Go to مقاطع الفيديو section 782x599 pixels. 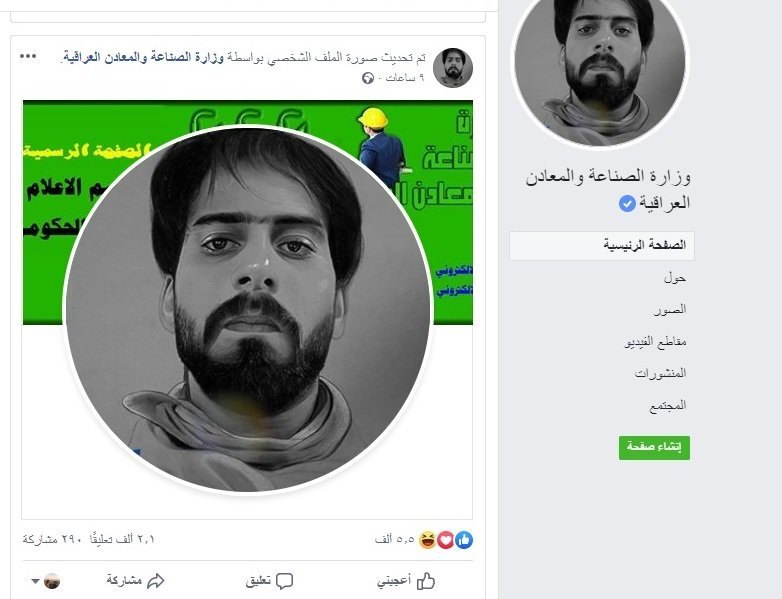click(x=655, y=342)
